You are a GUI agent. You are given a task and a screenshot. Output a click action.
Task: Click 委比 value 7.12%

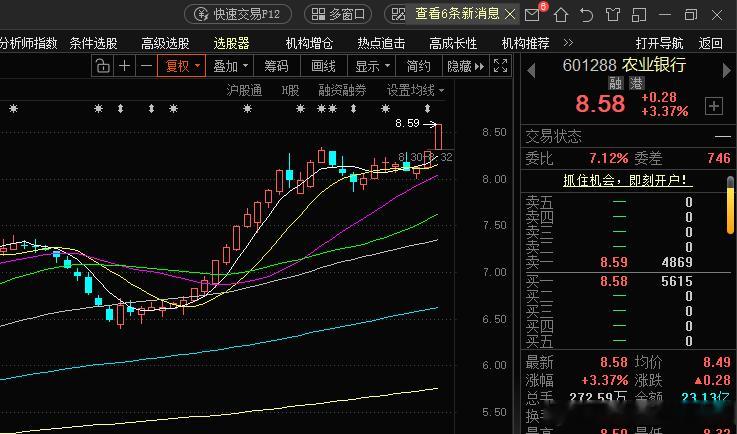609,158
